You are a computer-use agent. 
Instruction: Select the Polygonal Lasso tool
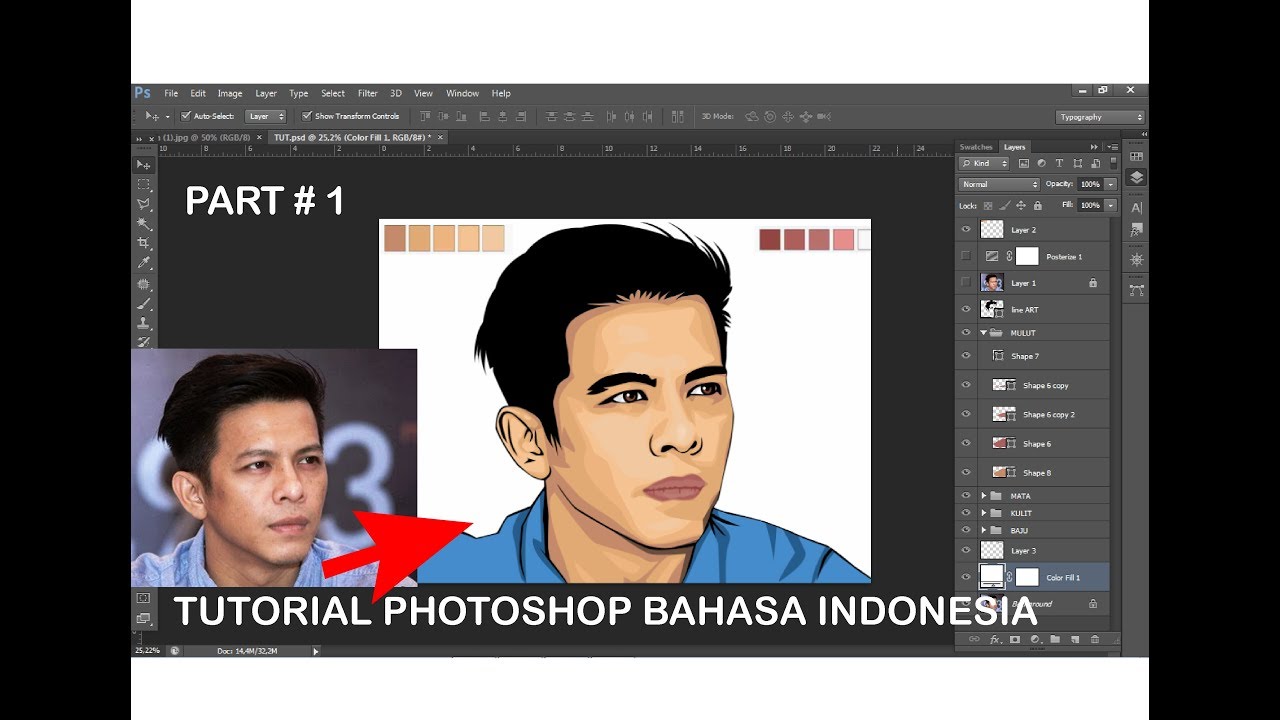pos(144,204)
